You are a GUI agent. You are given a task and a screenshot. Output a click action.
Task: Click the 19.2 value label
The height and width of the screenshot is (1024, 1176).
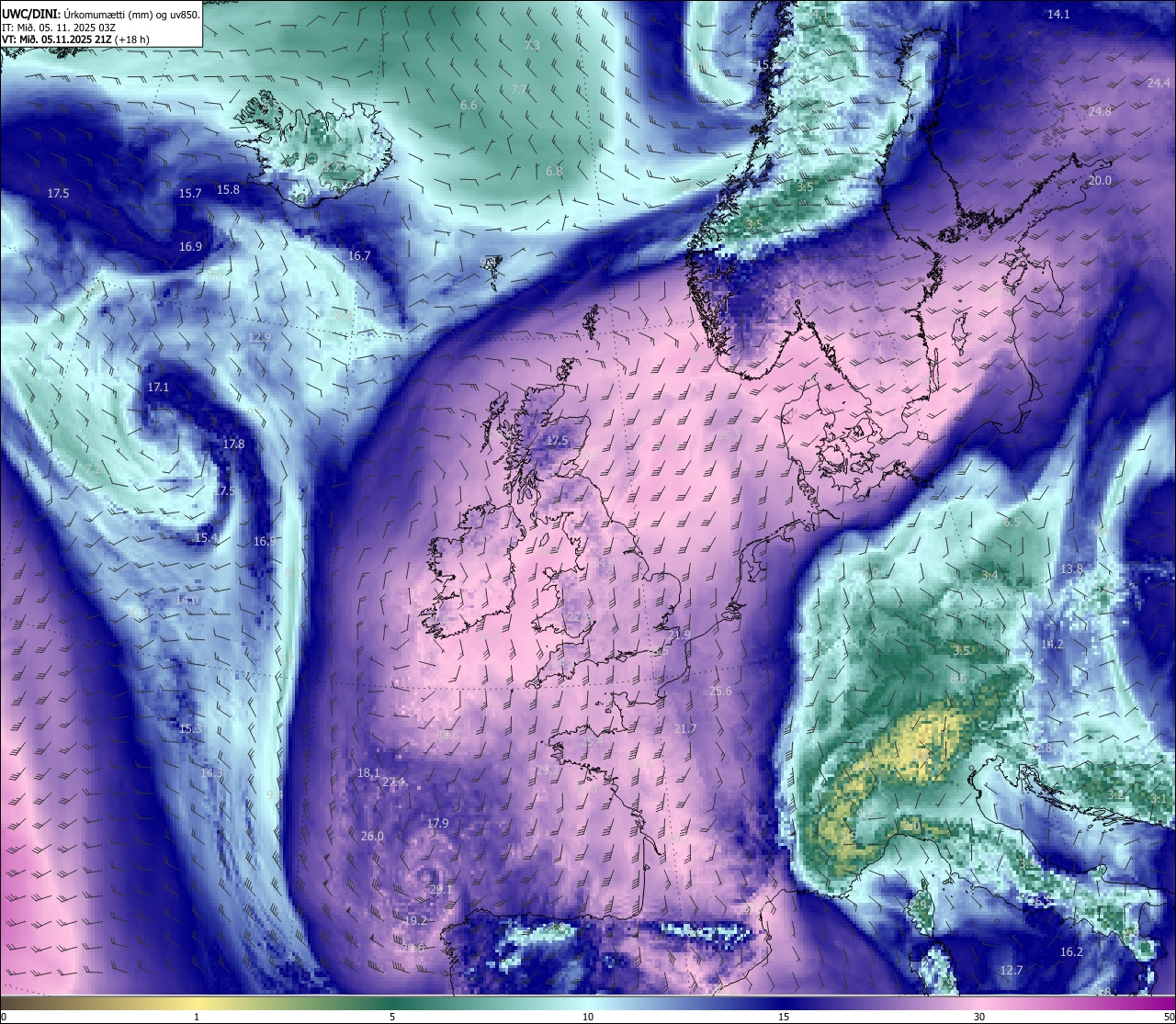click(415, 919)
